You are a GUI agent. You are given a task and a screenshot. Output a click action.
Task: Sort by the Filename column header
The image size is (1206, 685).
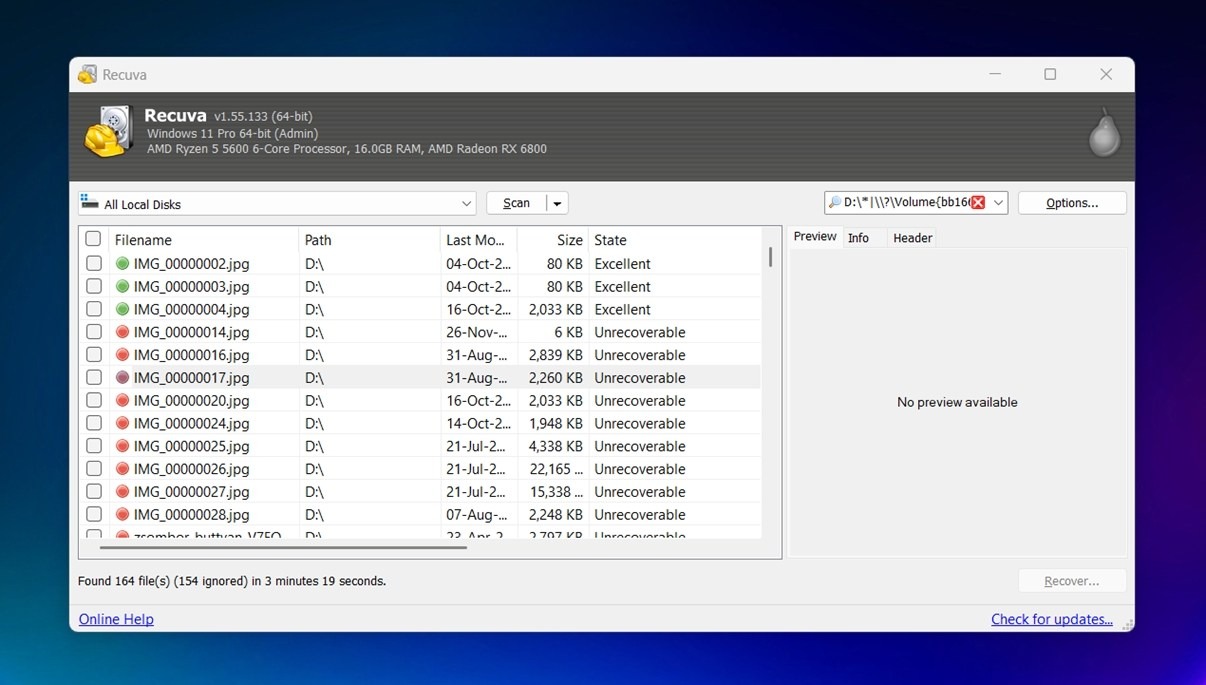click(204, 240)
